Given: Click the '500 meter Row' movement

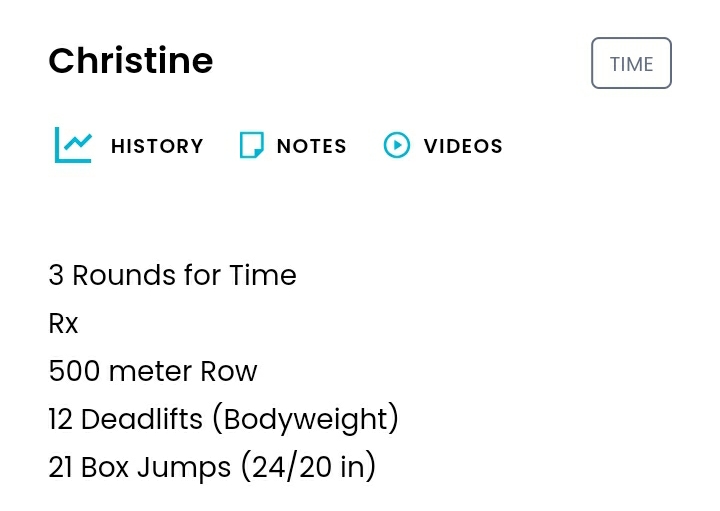Looking at the screenshot, I should (x=152, y=371).
